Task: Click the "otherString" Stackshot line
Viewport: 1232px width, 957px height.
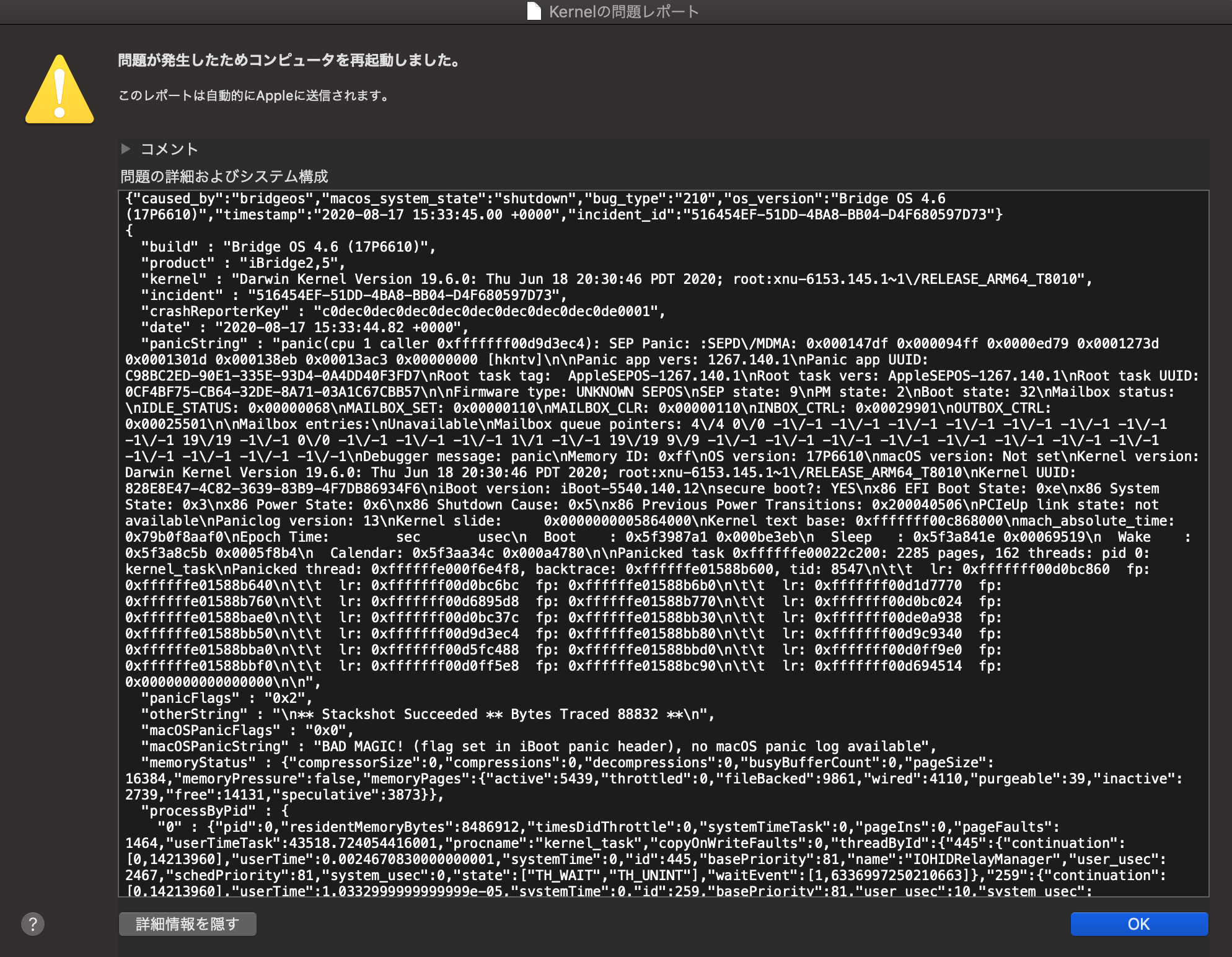Action: click(x=428, y=714)
